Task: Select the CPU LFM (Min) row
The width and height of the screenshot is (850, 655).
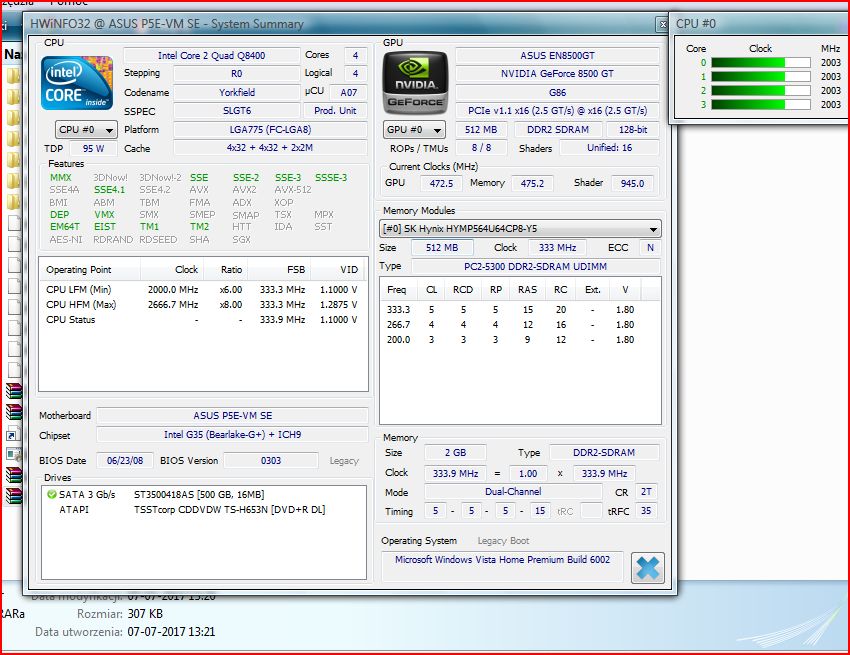Action: pos(202,290)
